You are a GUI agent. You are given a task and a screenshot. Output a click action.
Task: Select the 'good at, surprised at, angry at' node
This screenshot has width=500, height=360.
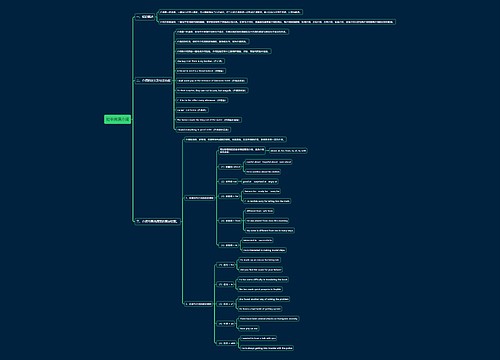point(260,182)
